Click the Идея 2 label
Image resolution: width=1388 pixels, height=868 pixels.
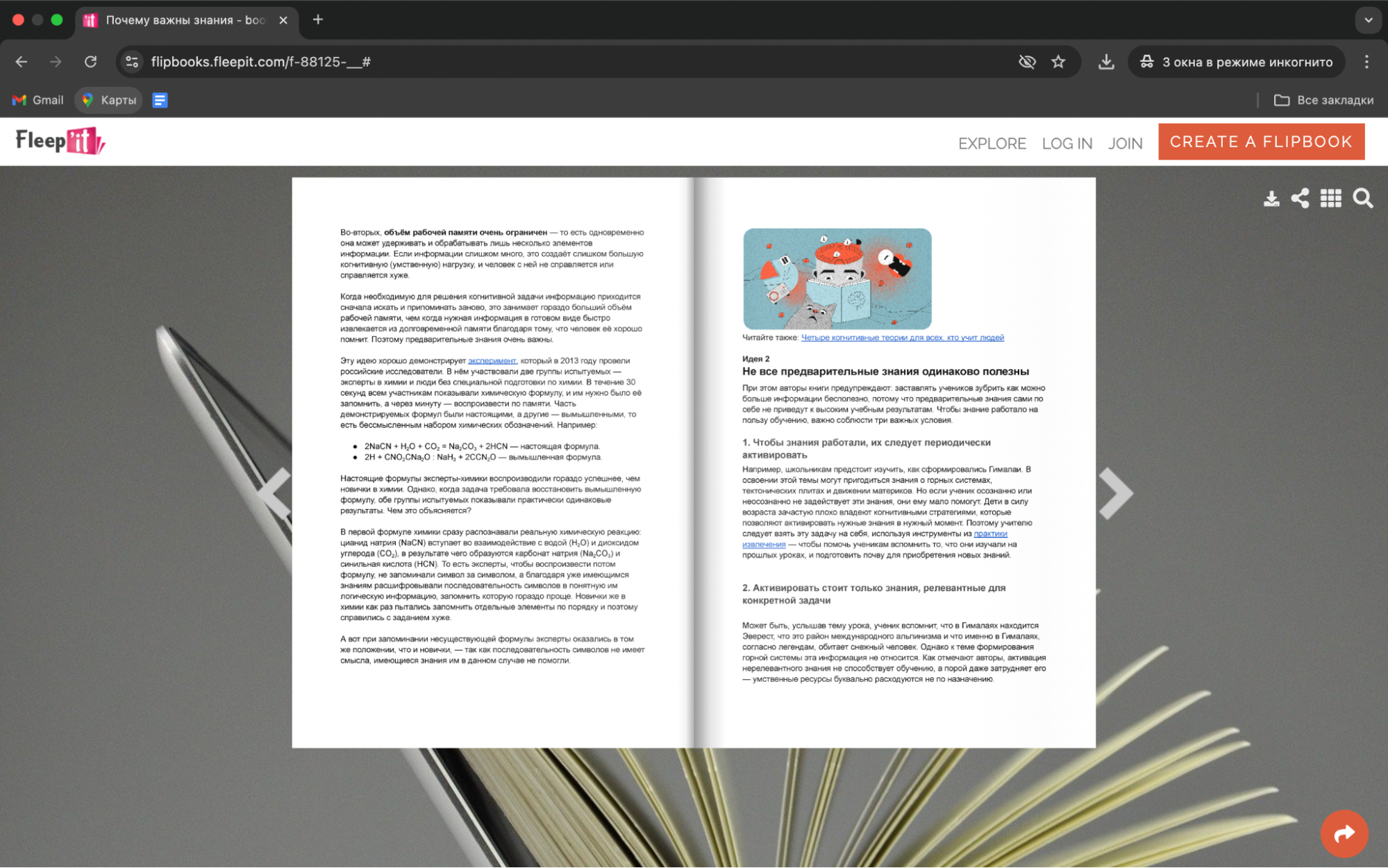pyautogui.click(x=755, y=358)
